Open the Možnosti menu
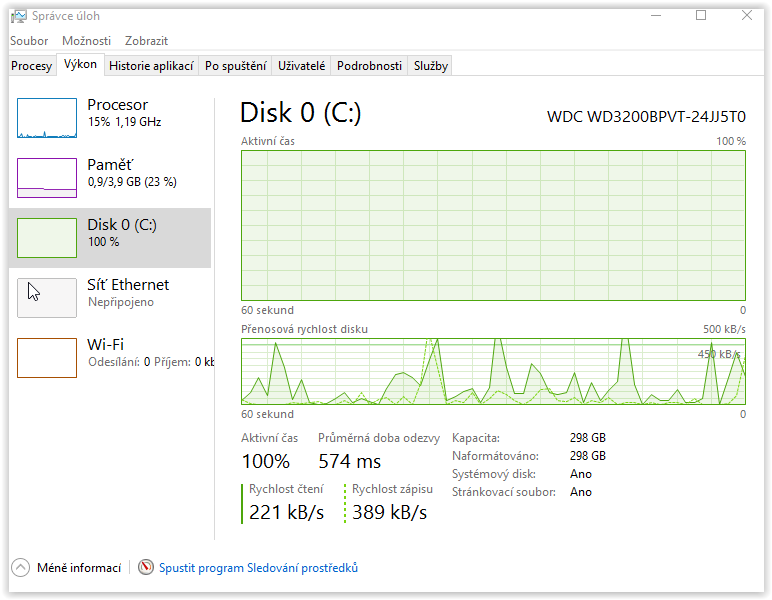772x600 pixels. tap(86, 41)
